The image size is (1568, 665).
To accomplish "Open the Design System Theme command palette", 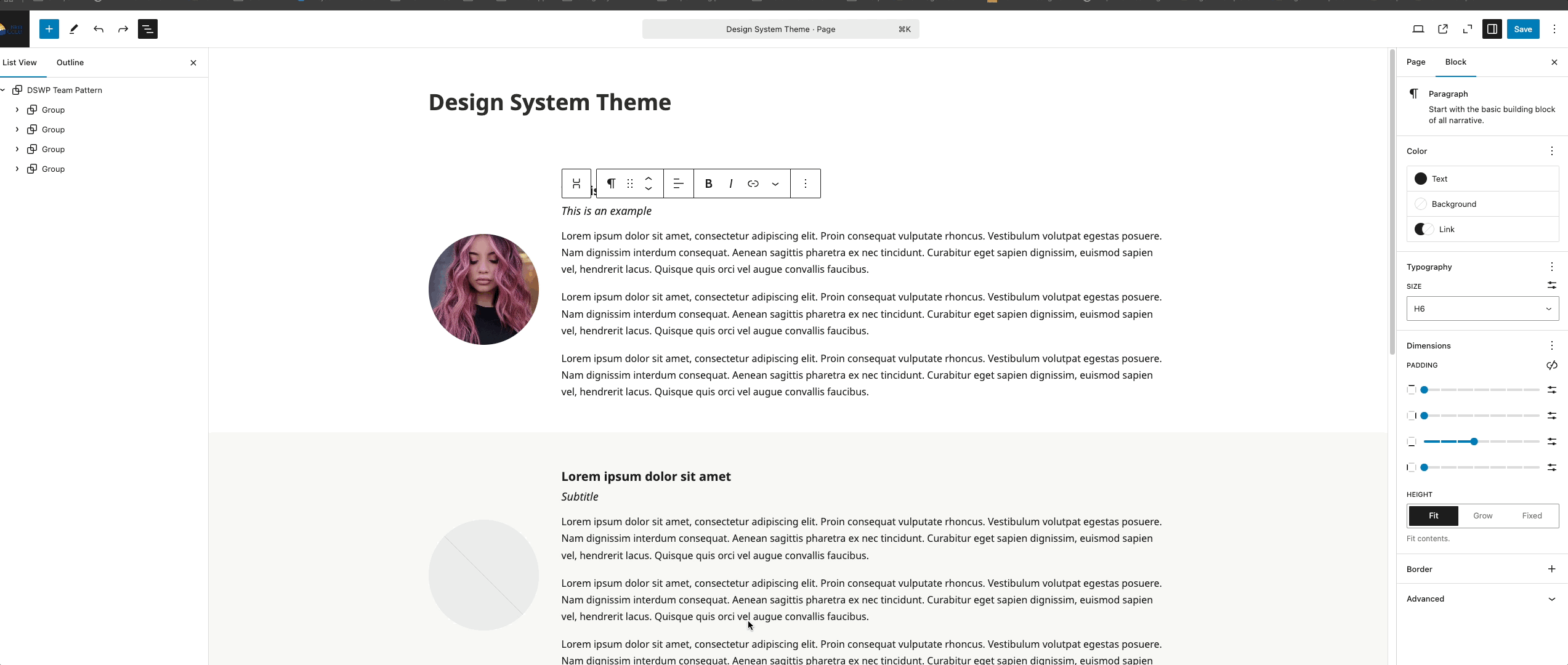I will [780, 29].
